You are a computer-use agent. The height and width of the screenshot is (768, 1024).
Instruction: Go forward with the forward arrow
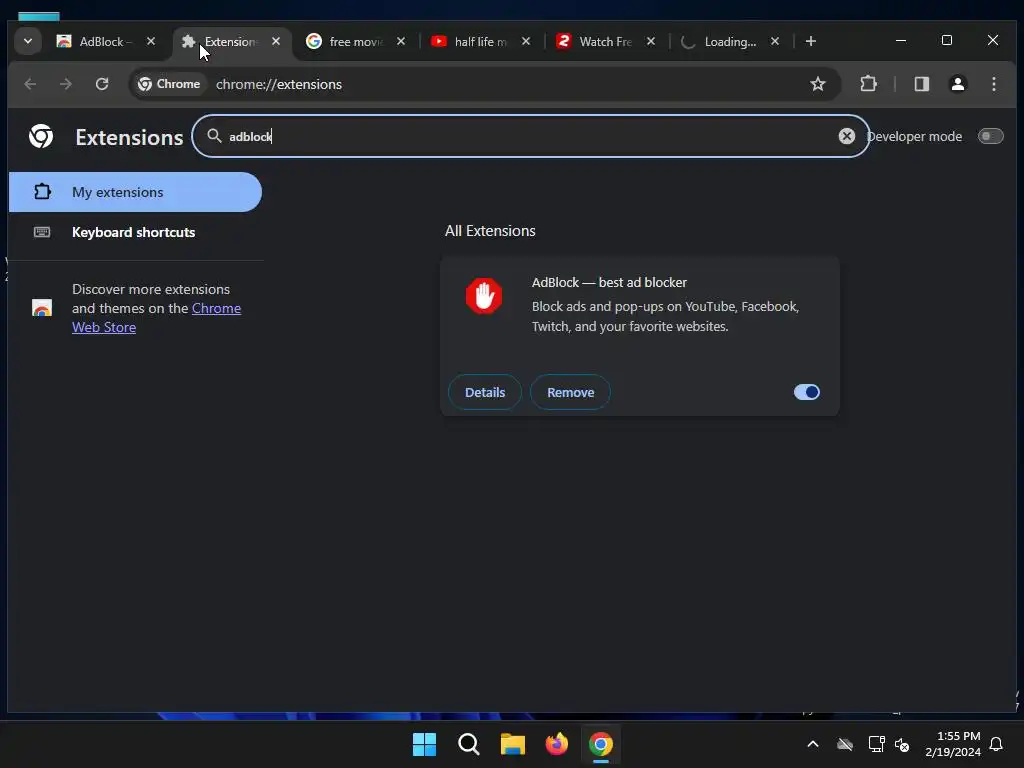[x=65, y=84]
